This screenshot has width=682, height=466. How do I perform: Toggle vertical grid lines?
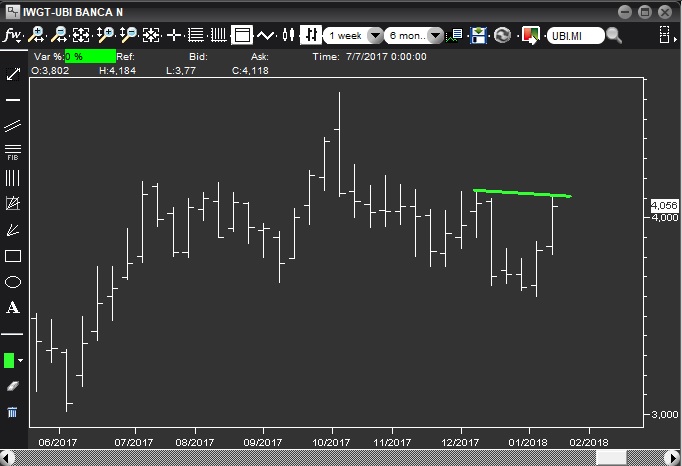pyautogui.click(x=218, y=35)
